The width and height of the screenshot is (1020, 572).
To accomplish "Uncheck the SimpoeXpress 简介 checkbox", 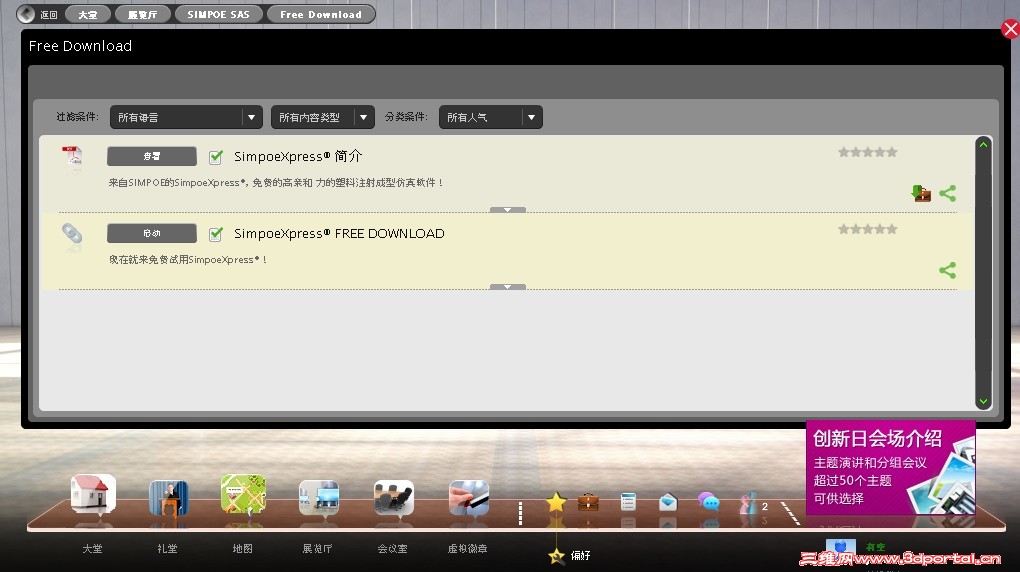I will click(x=216, y=157).
